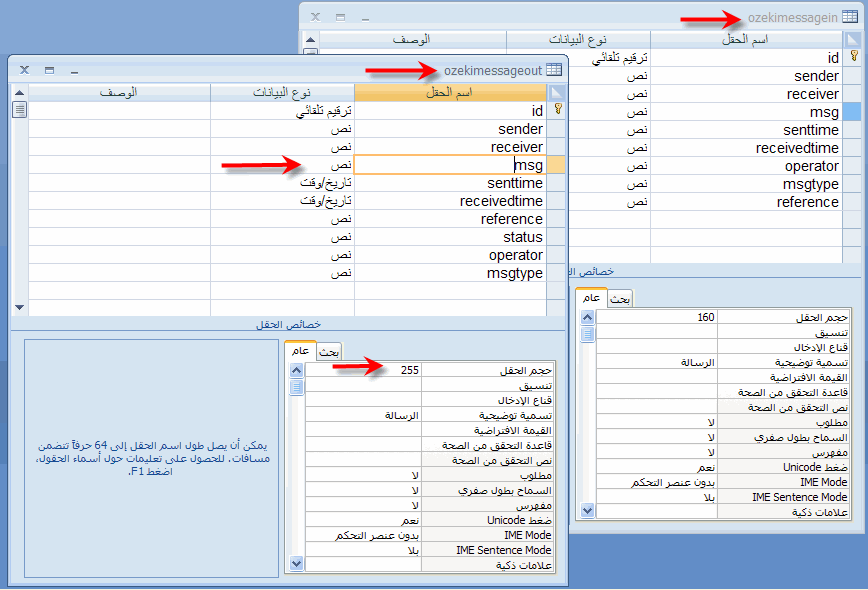
Task: Click the IME Sentence Mode value in ozekimessageout properties
Action: [x=364, y=550]
